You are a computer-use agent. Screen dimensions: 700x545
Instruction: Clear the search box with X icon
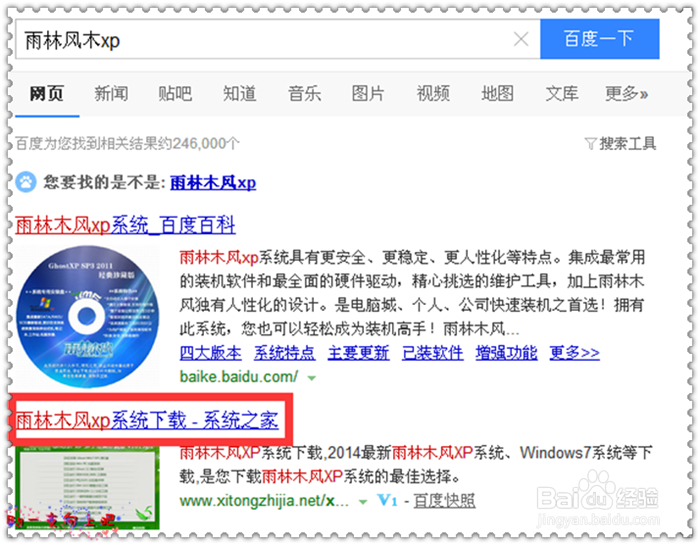(x=521, y=39)
